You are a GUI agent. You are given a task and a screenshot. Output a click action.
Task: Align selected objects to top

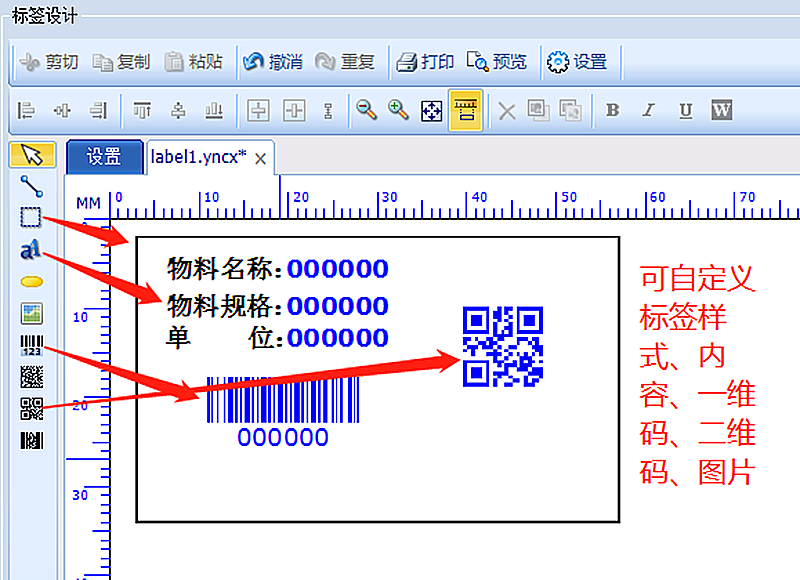pos(142,110)
